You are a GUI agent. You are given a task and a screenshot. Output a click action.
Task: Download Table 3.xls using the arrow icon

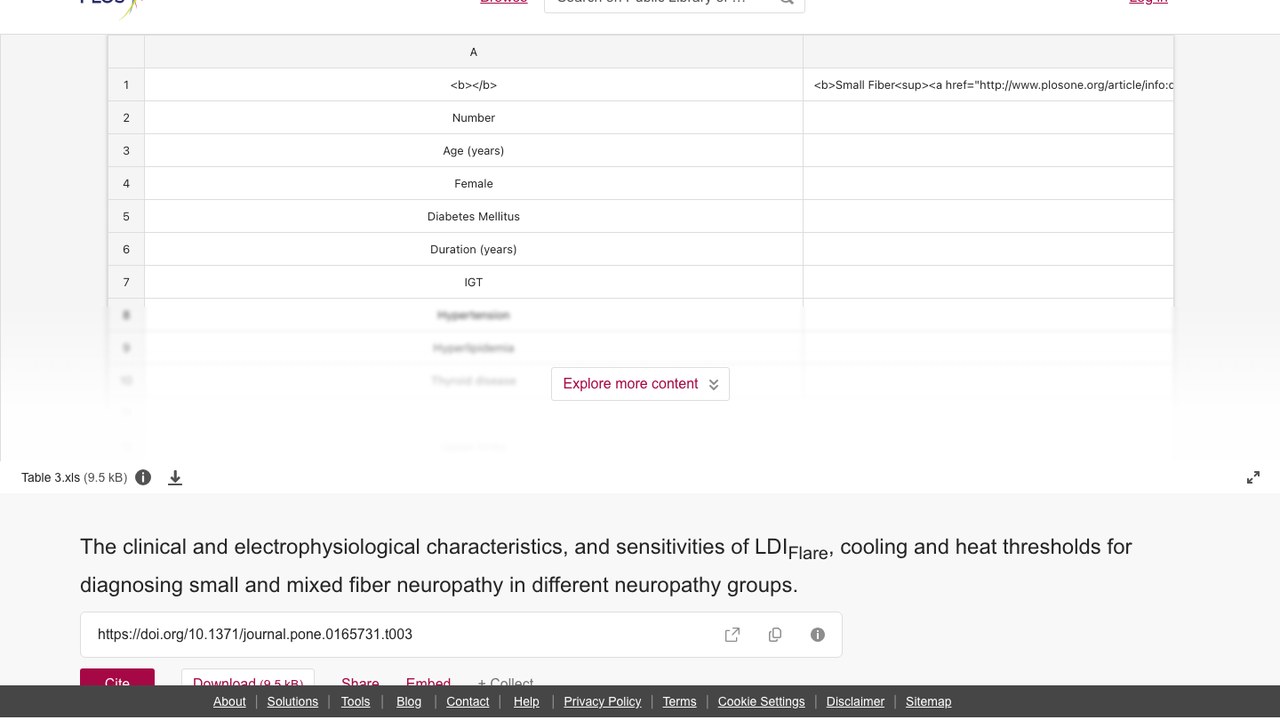(x=175, y=478)
